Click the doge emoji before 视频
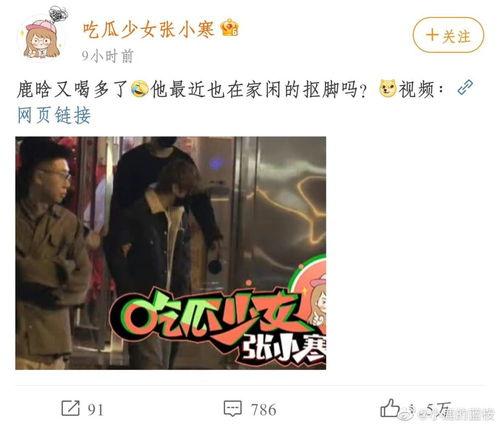The height and width of the screenshot is (426, 499). click(x=388, y=89)
